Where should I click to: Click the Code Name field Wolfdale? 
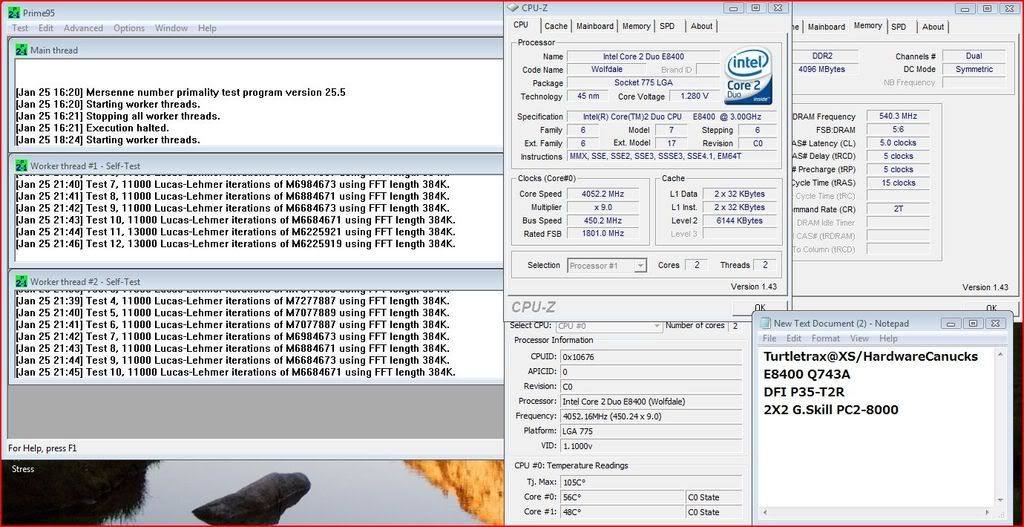607,70
